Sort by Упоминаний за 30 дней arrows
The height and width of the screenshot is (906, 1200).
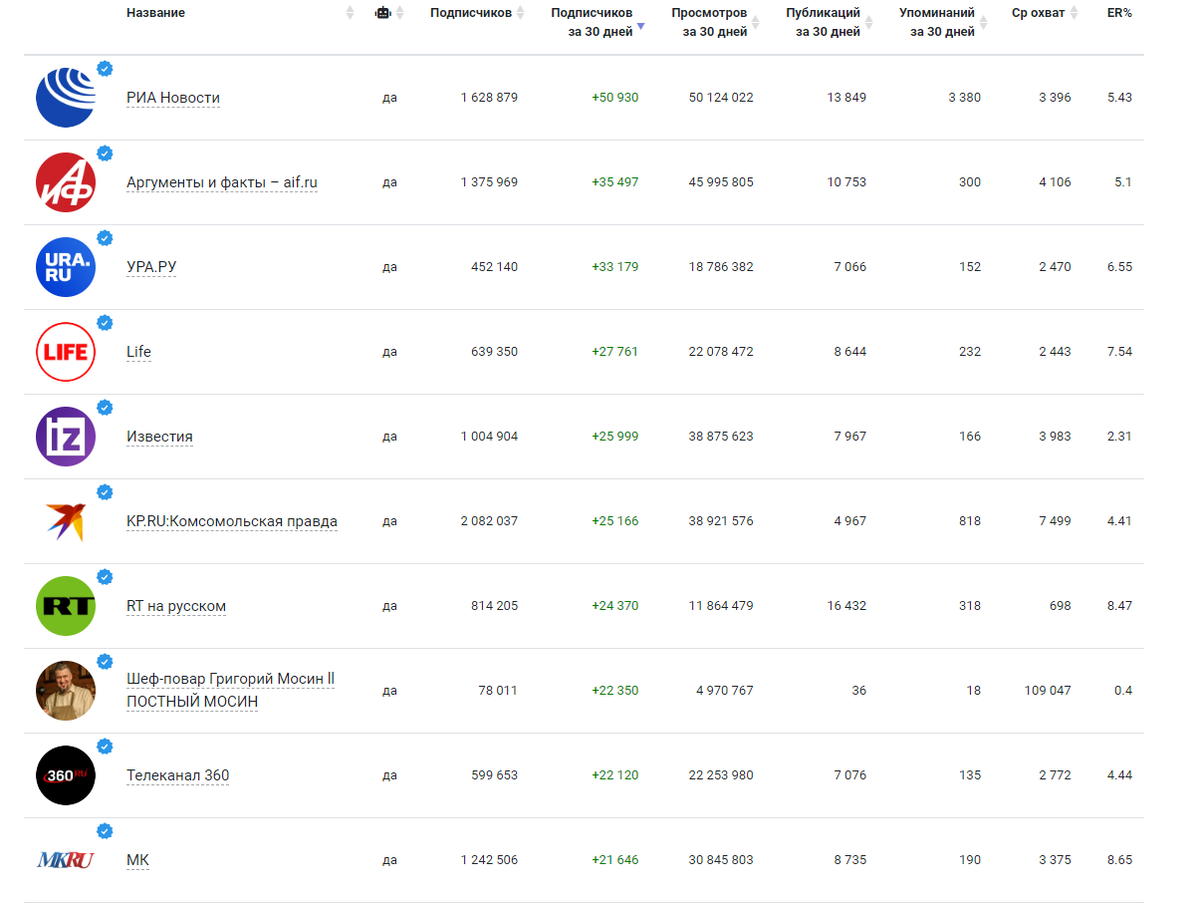click(x=984, y=23)
